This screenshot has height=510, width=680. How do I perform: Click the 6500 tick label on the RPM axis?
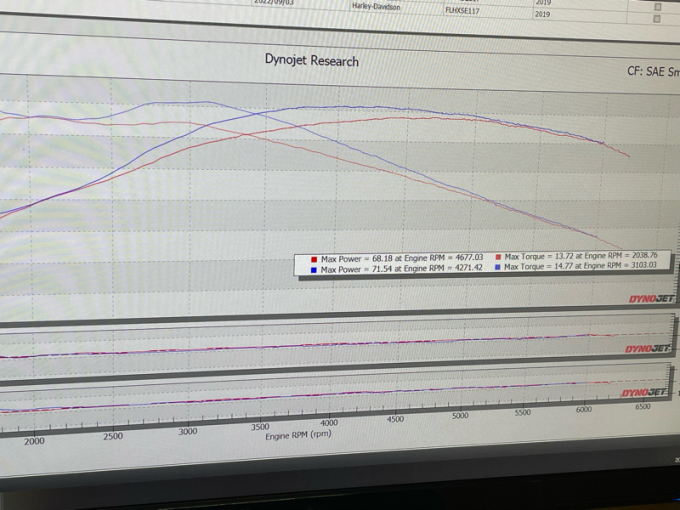pyautogui.click(x=643, y=406)
